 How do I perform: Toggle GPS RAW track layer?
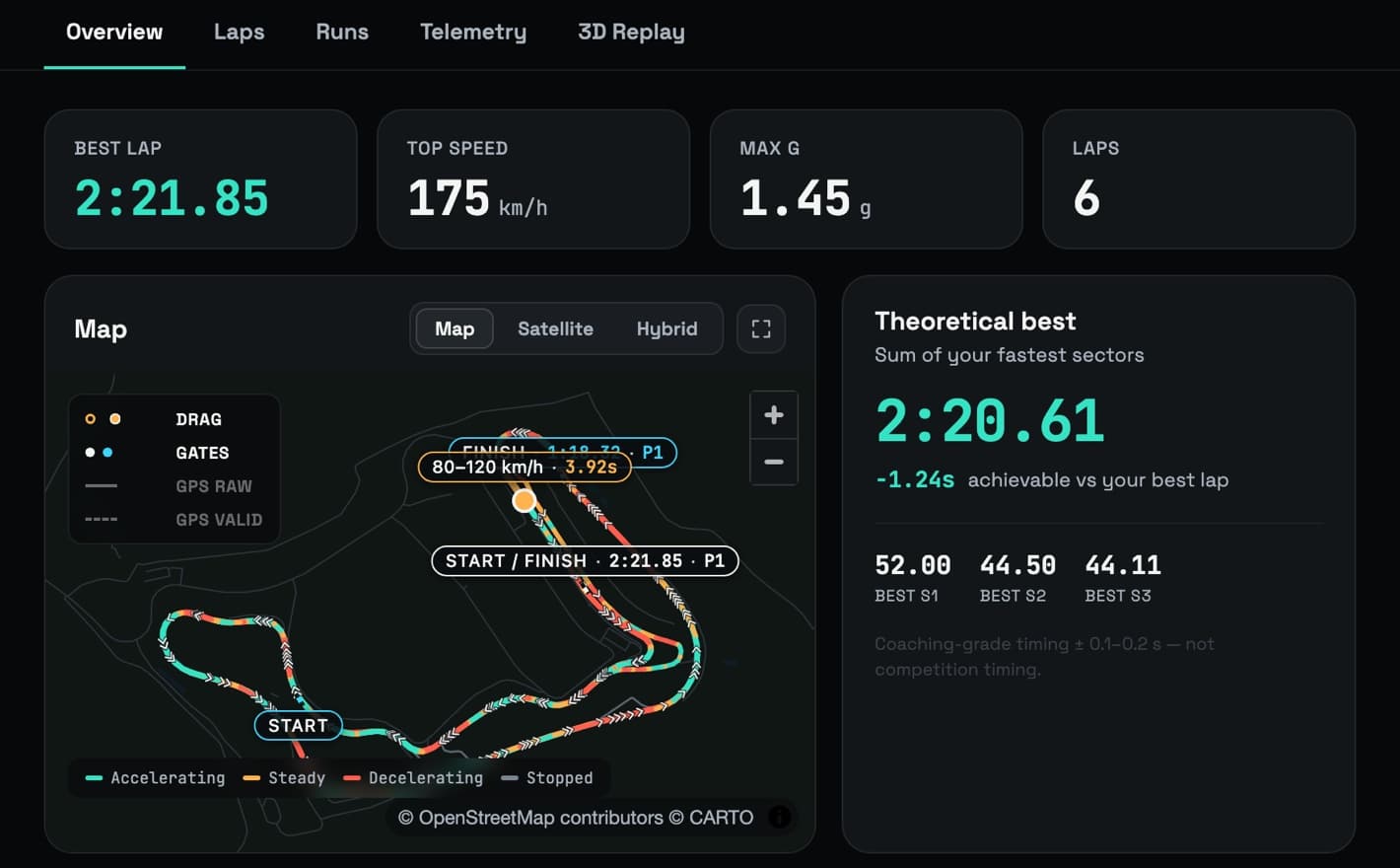tap(174, 486)
